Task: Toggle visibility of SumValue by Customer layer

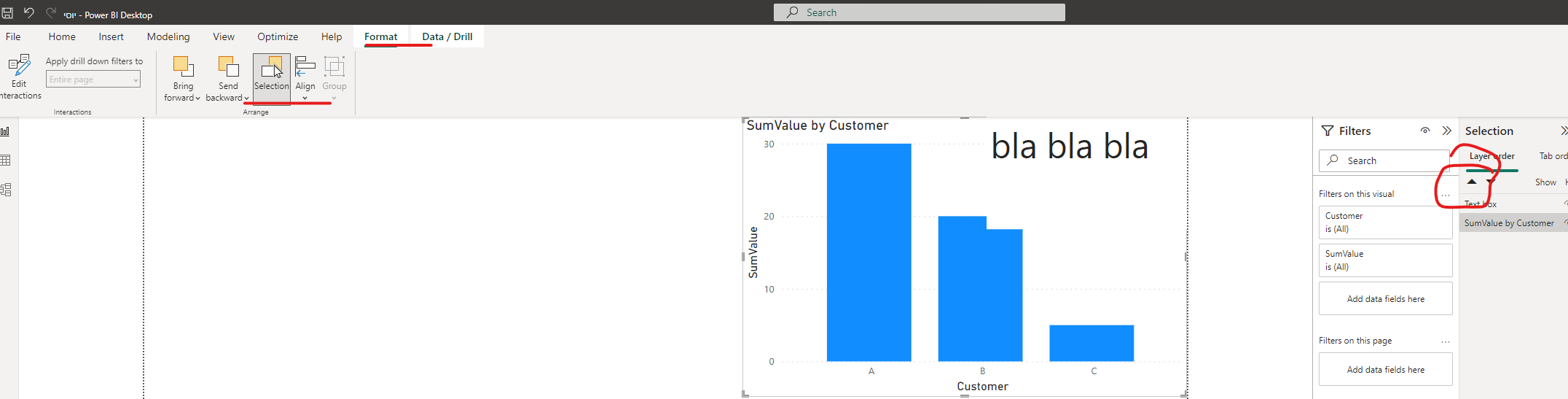Action: pos(1565,223)
